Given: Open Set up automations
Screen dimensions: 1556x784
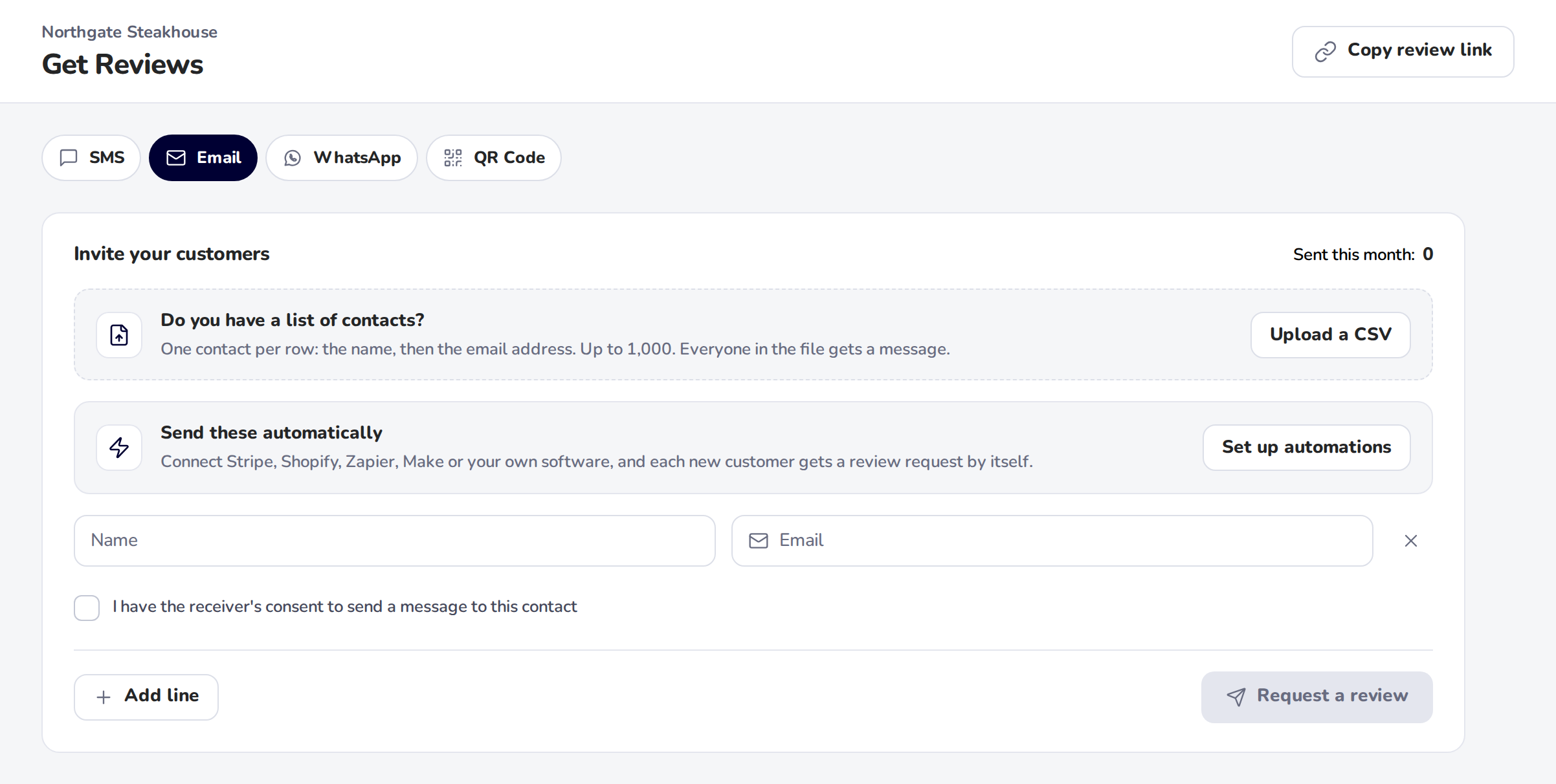Looking at the screenshot, I should [x=1307, y=448].
